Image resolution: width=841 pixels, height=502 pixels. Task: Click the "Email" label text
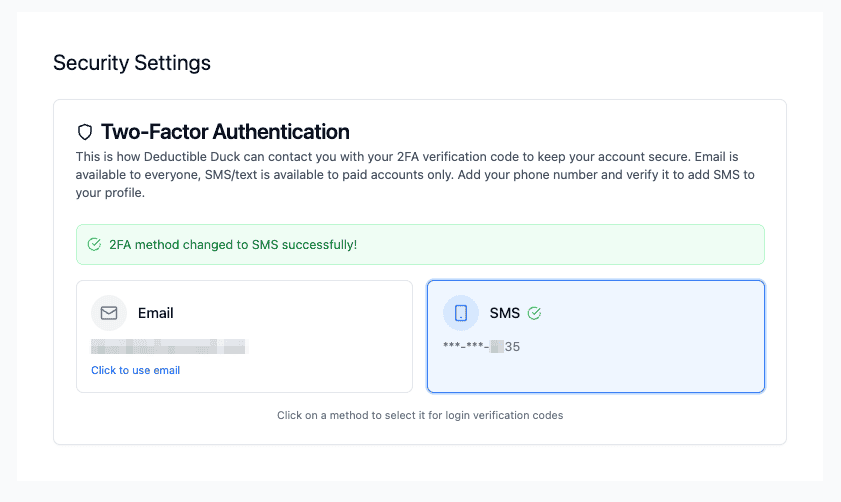pos(155,313)
